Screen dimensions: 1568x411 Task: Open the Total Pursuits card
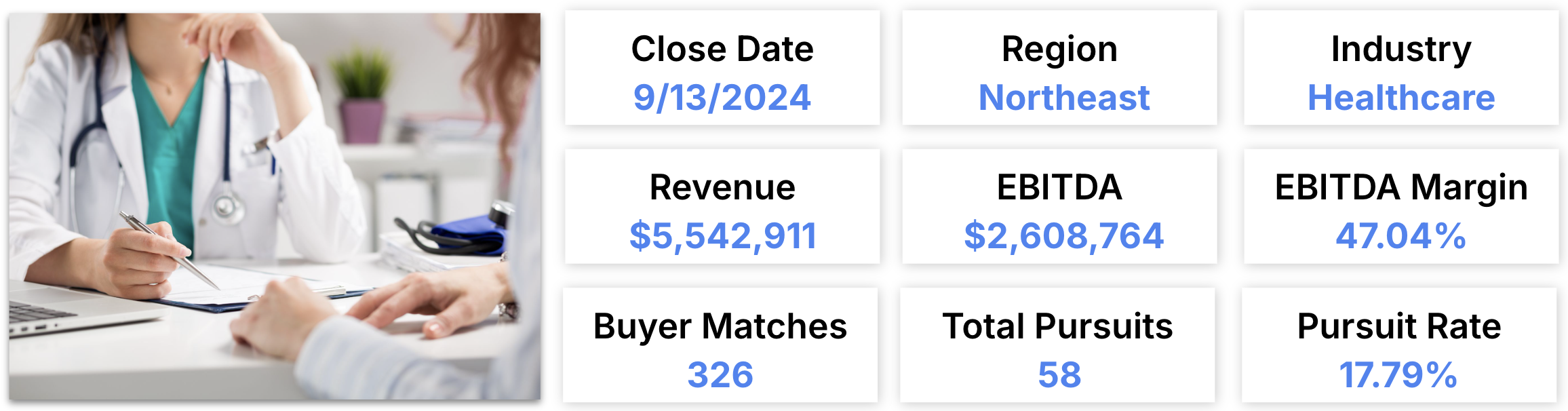coord(1057,345)
